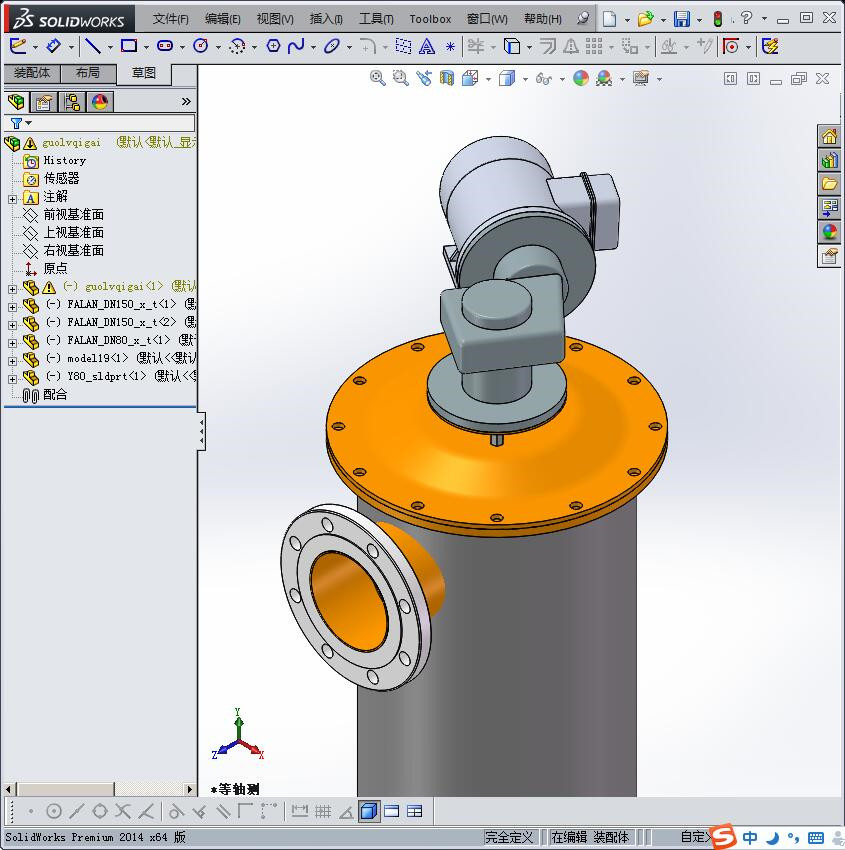
Task: Expand the FALAN_DN150_x_t<1> component node
Action: [12, 307]
